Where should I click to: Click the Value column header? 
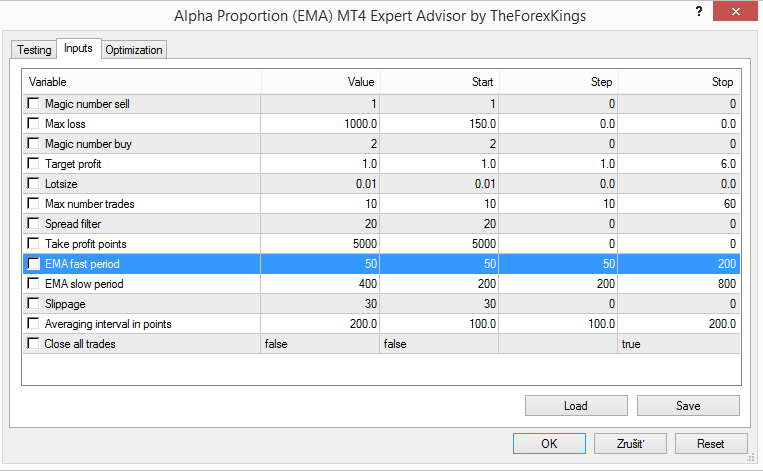pos(320,82)
